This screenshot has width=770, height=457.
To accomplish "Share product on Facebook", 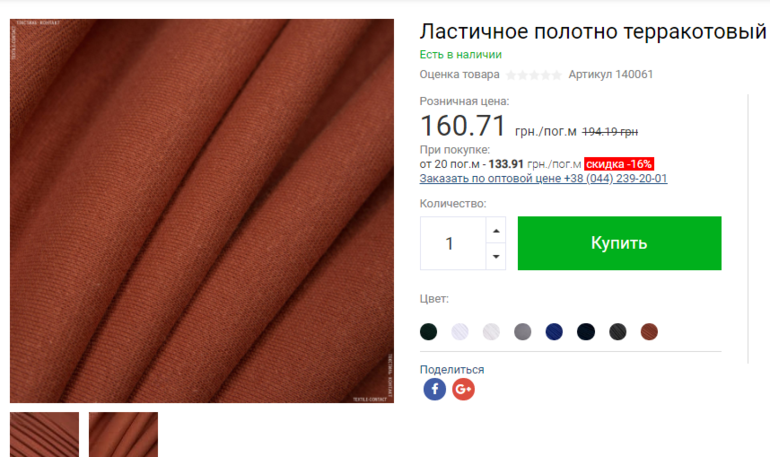I will tap(435, 389).
